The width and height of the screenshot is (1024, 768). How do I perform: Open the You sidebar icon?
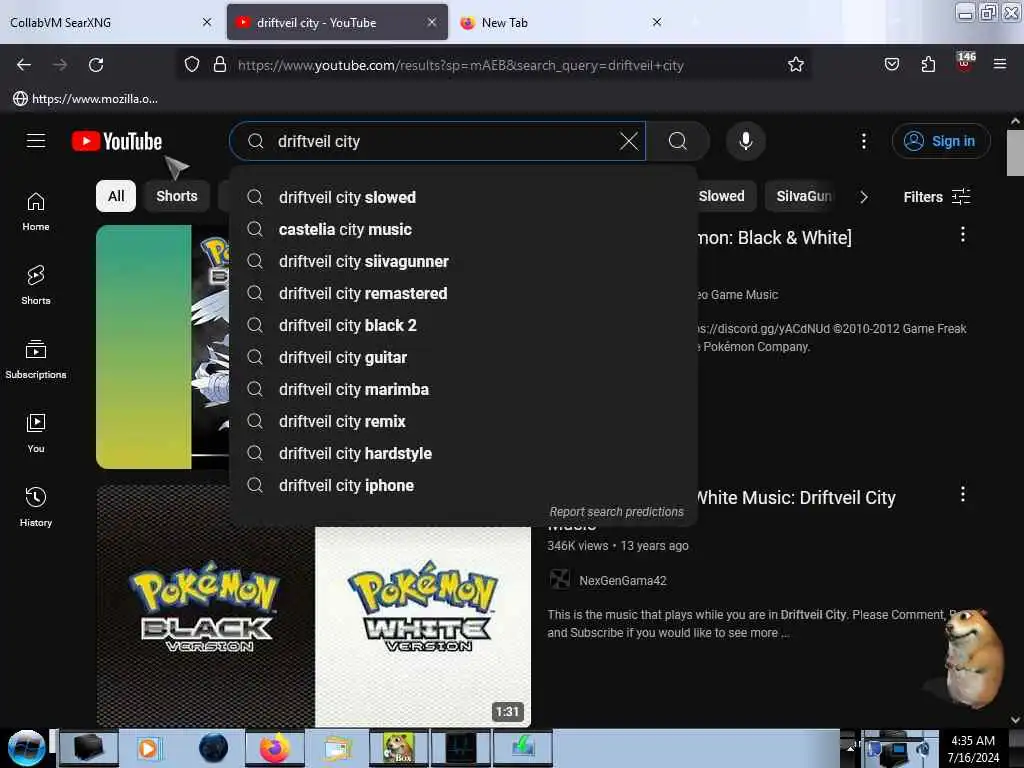[x=36, y=433]
